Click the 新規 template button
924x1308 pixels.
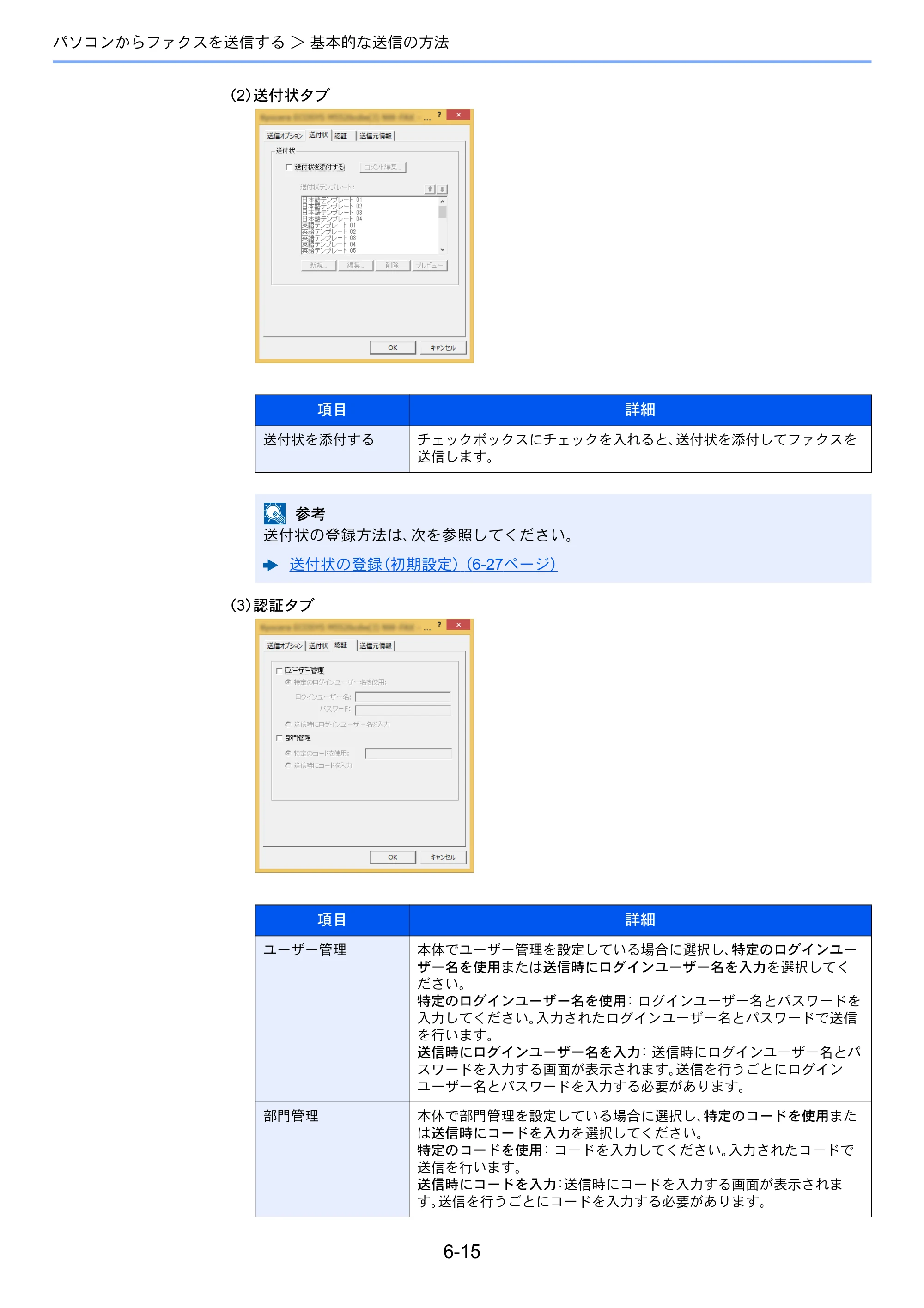pos(318,266)
